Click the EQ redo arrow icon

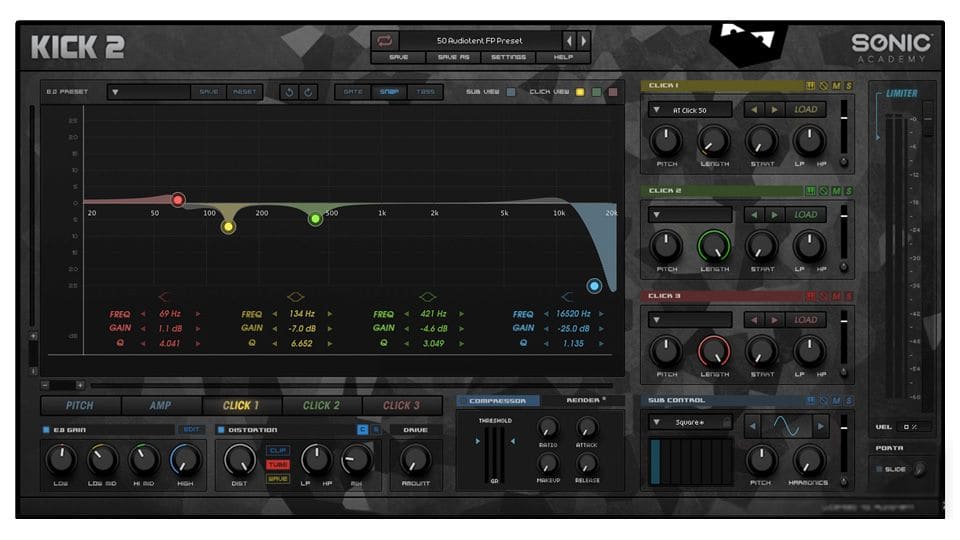tap(309, 92)
